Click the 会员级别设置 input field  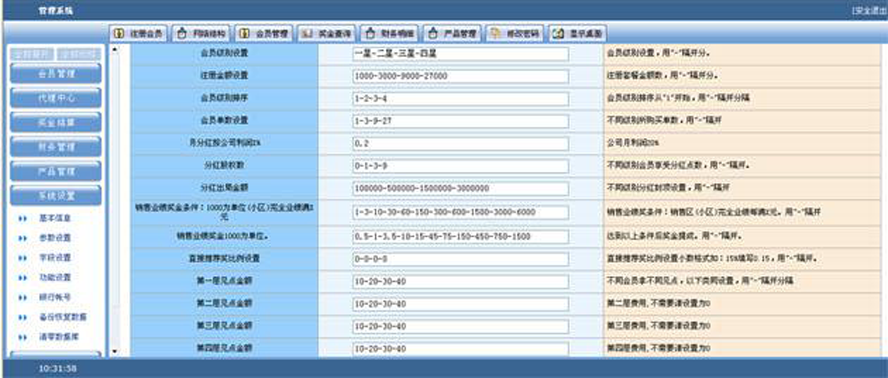tap(460, 54)
